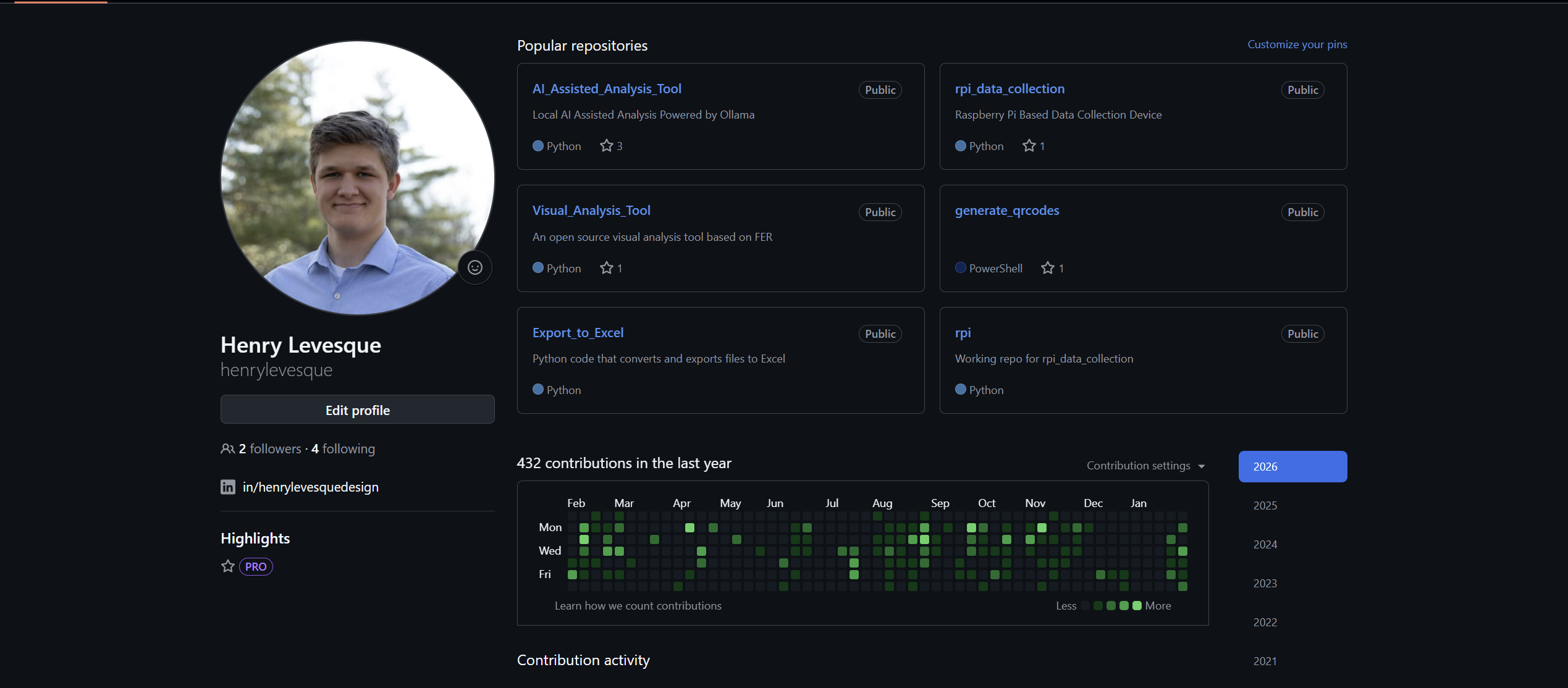Click the Python language dot on Export_to_Excel
Image resolution: width=1568 pixels, height=688 pixels.
coord(537,389)
